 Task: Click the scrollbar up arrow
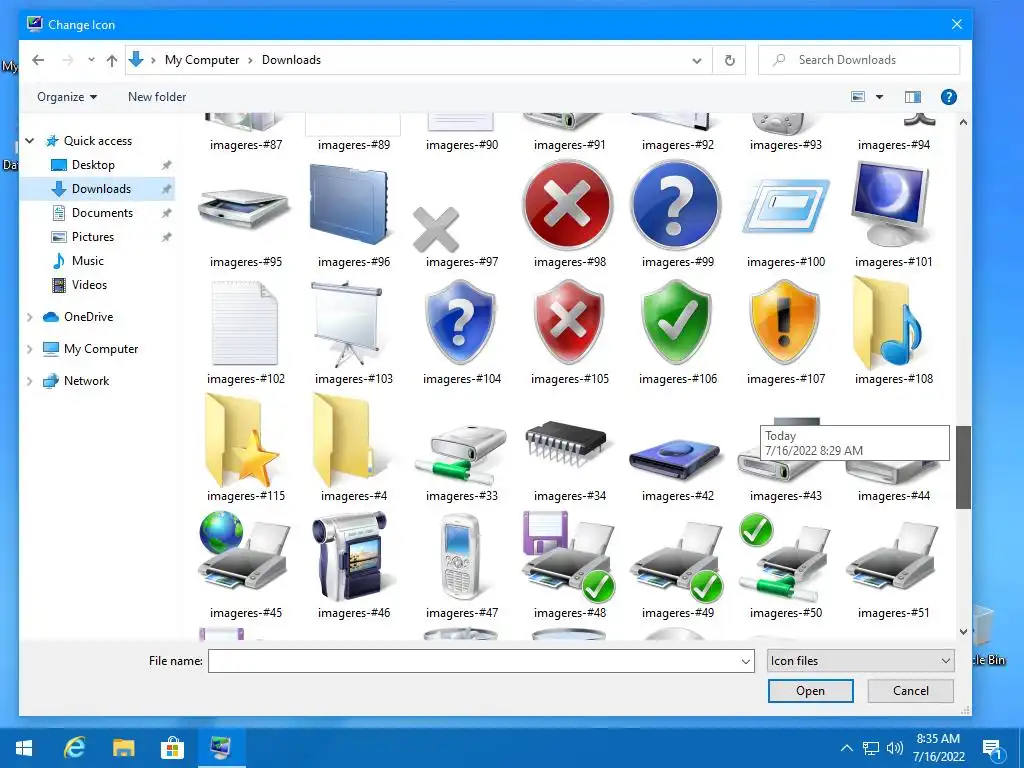(963, 122)
